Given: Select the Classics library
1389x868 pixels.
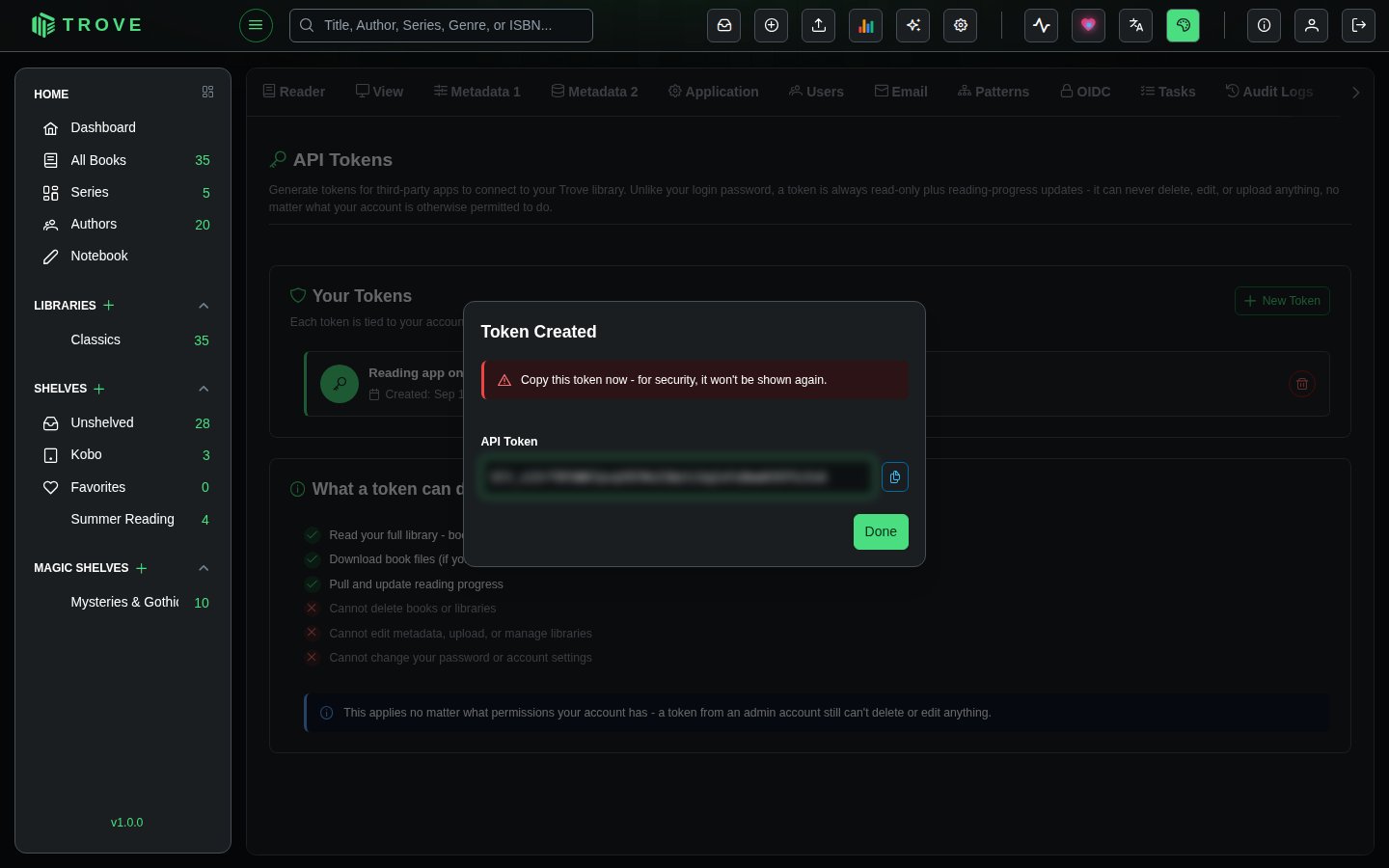Looking at the screenshot, I should pyautogui.click(x=123, y=339).
